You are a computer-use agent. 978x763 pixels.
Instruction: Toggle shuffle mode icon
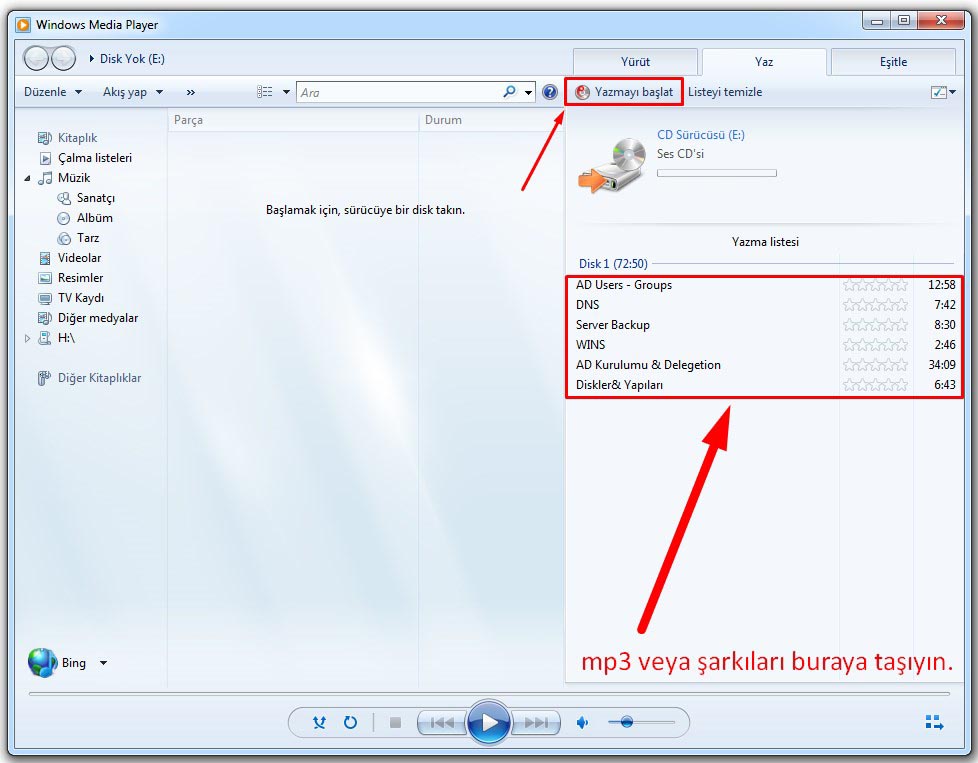point(319,722)
